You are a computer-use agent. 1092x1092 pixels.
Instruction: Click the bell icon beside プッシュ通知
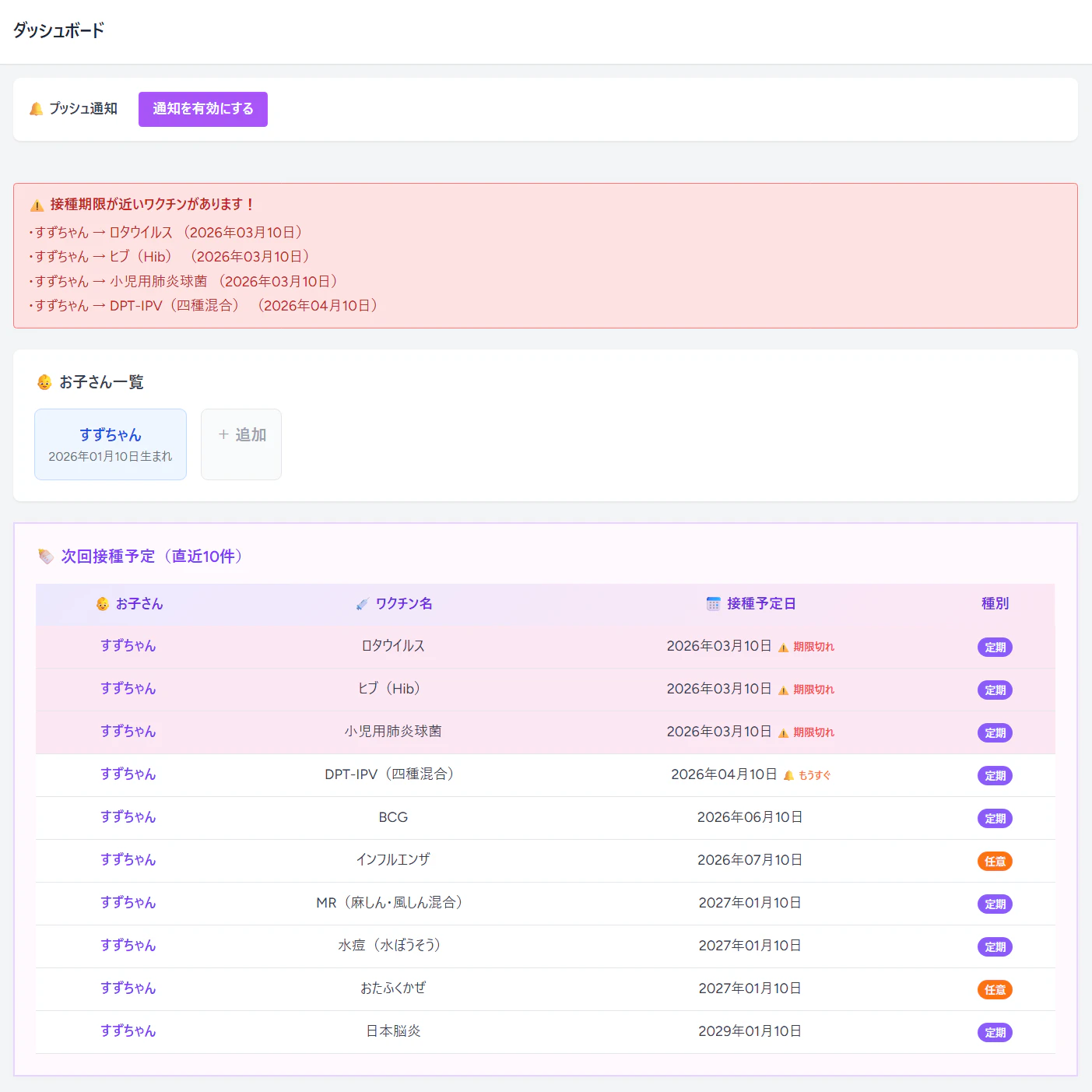point(36,109)
